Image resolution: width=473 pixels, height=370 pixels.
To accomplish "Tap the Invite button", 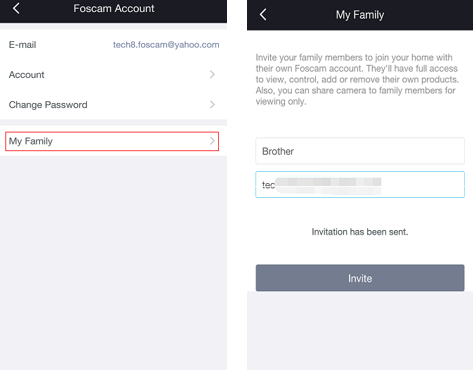I will (x=360, y=278).
